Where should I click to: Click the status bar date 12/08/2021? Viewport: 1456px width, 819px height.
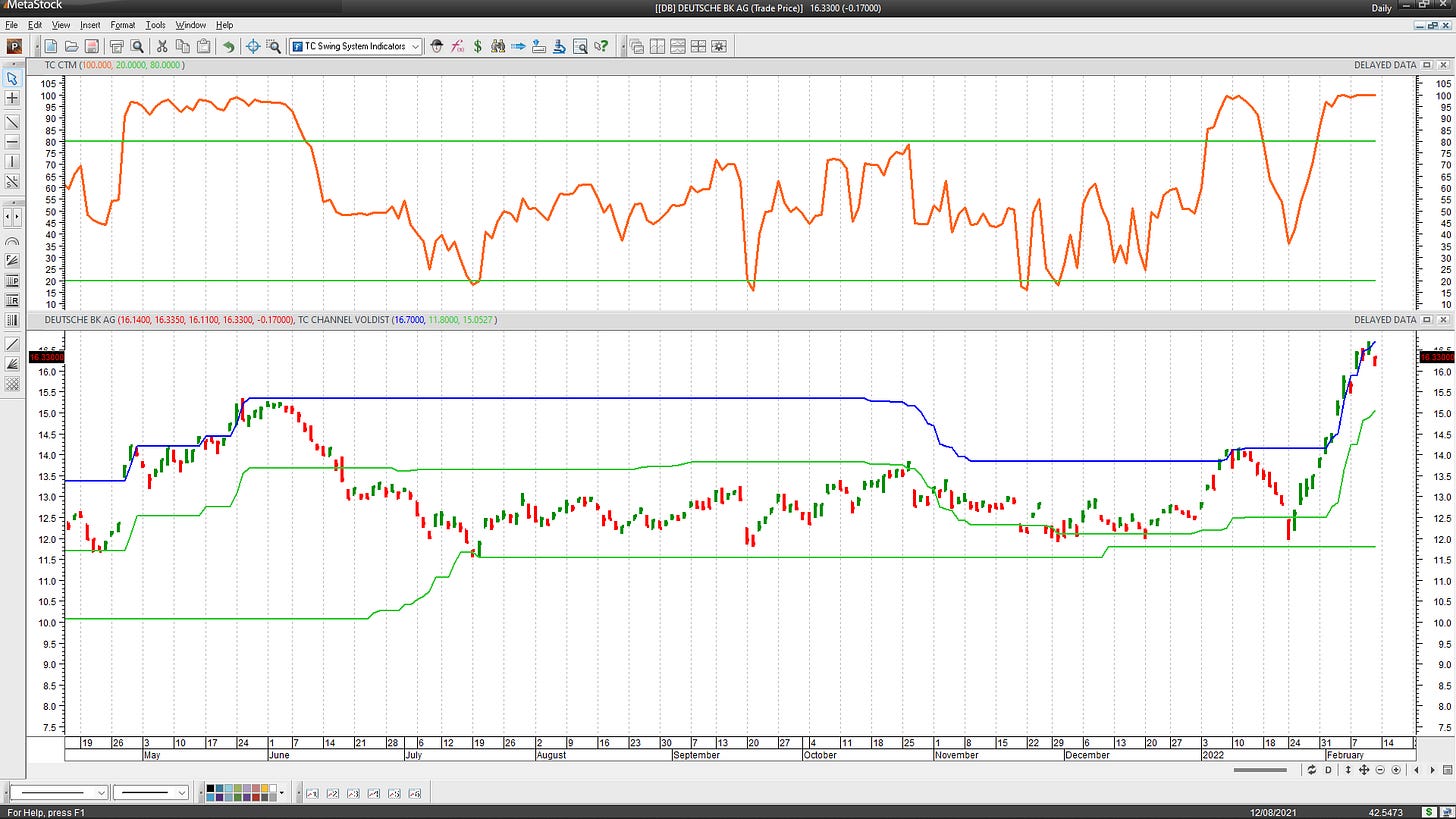click(1273, 812)
